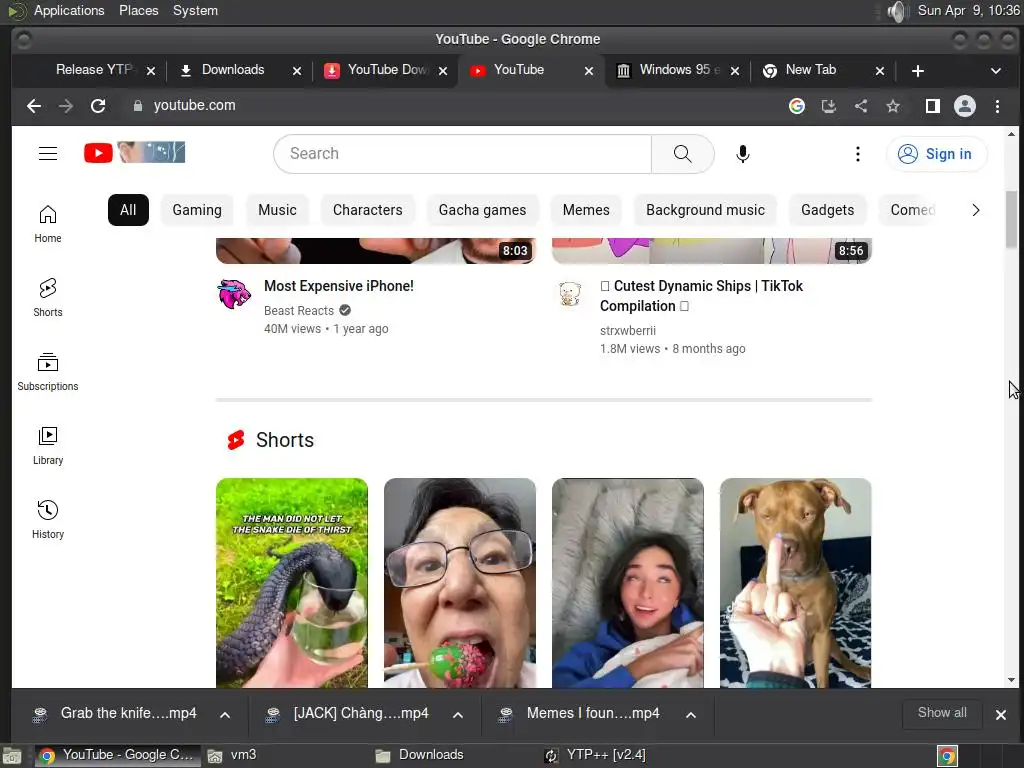Viewport: 1024px width, 768px height.
Task: Filter by Characters chip
Action: click(368, 210)
